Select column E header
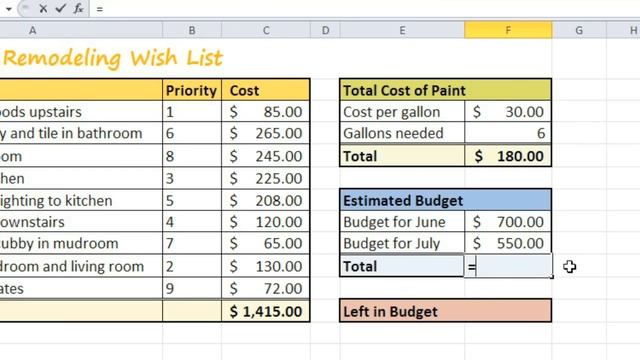 tap(402, 30)
